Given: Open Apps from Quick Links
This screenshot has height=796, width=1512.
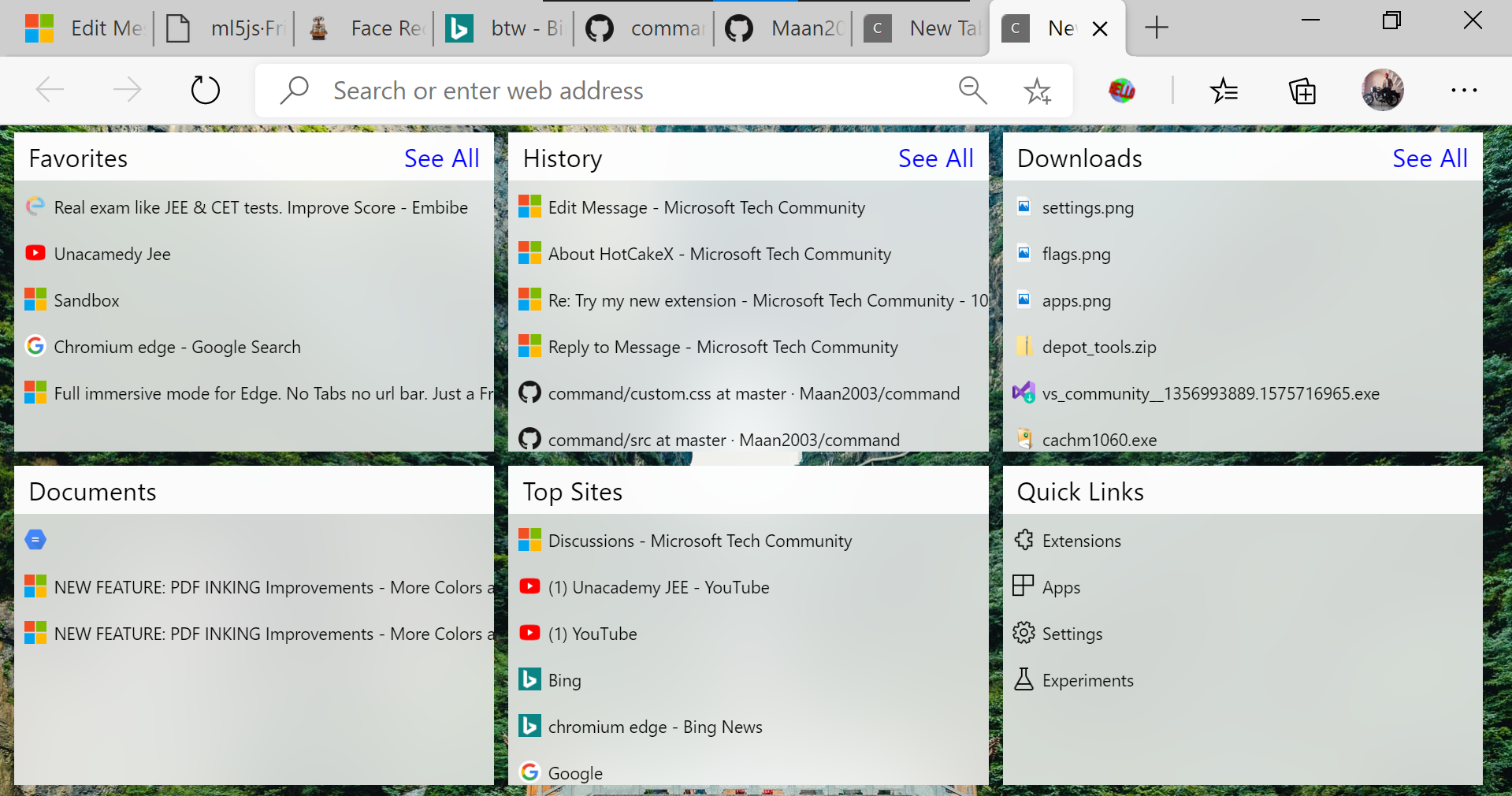Looking at the screenshot, I should click(1061, 586).
